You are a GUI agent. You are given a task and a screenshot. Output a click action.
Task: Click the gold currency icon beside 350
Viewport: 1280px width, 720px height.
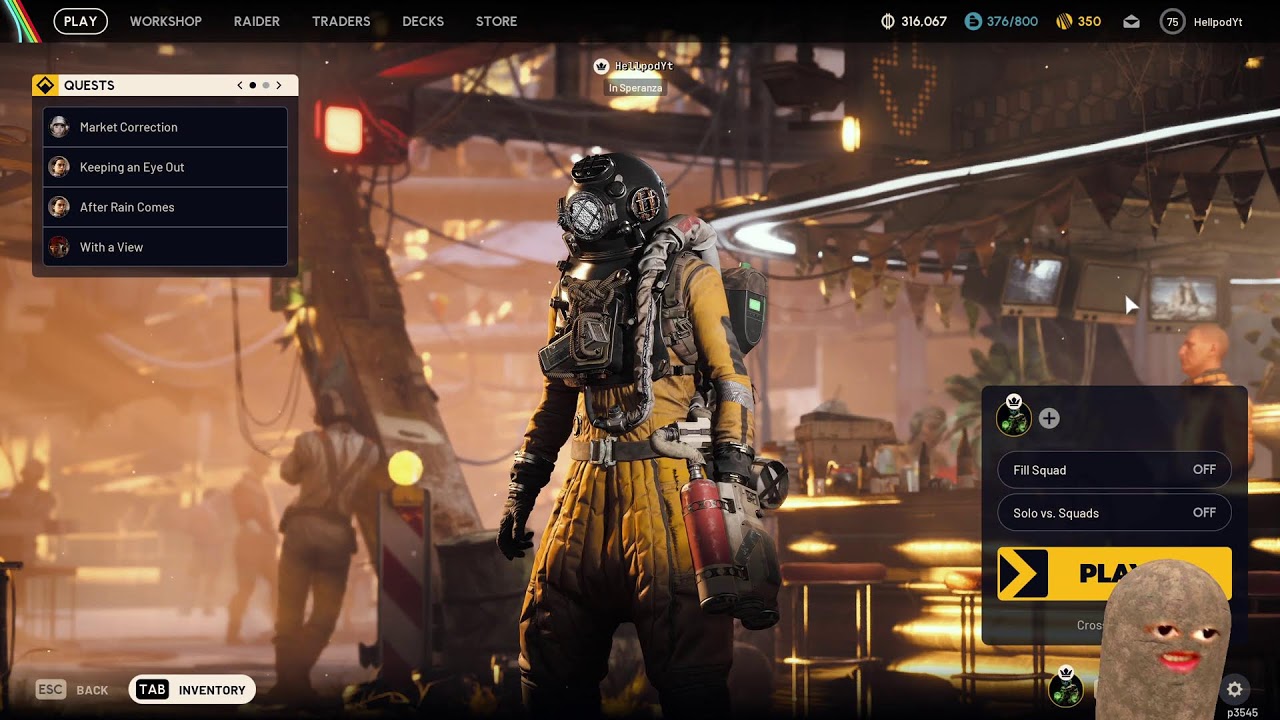[1063, 21]
